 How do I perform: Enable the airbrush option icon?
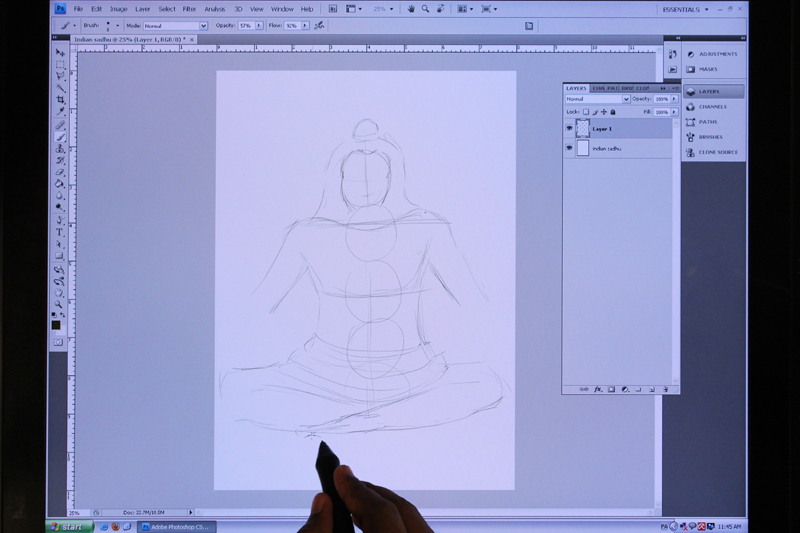pyautogui.click(x=319, y=25)
